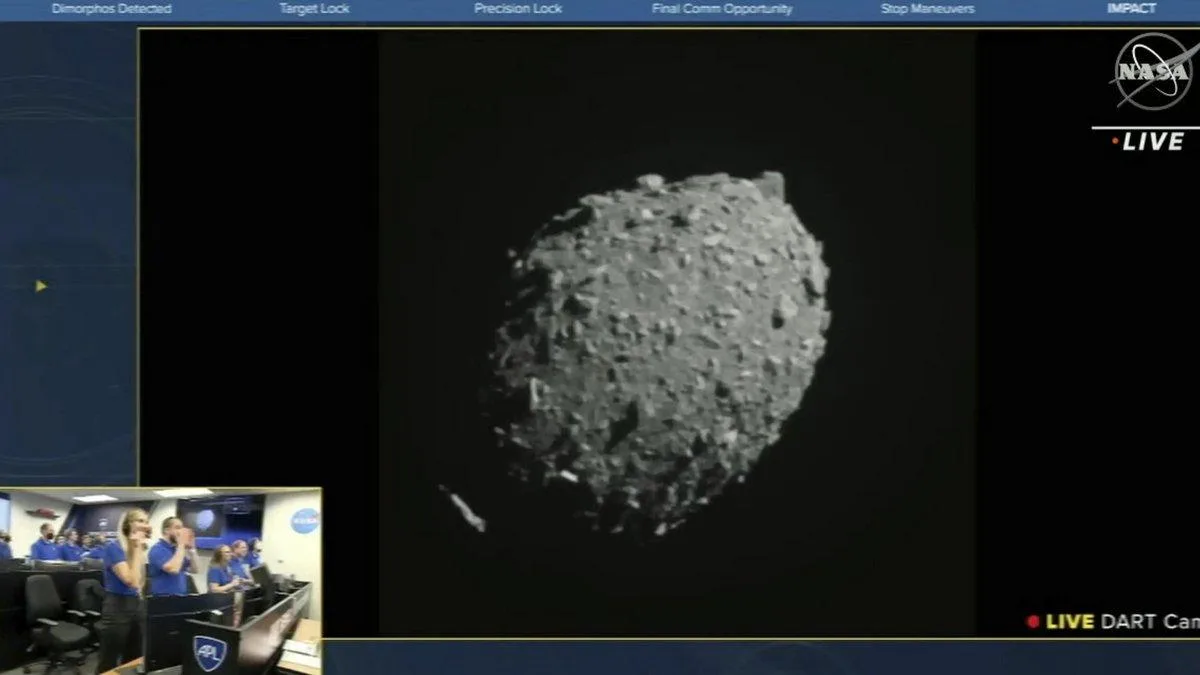Screen dimensions: 1200x675
Task: Click the APL shield logo on the desk
Action: coord(210,651)
